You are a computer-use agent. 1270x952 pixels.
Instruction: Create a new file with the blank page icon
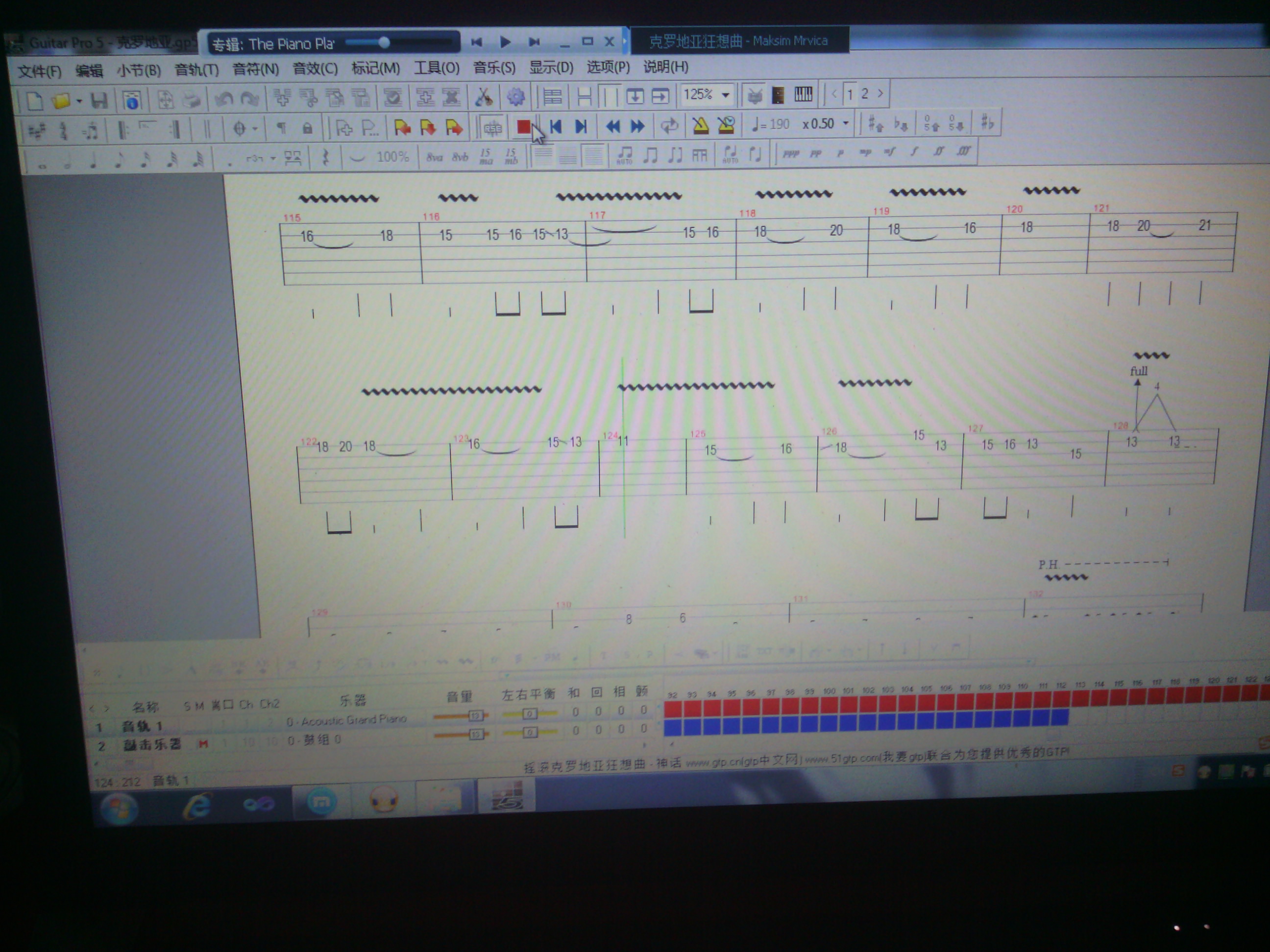[x=34, y=101]
